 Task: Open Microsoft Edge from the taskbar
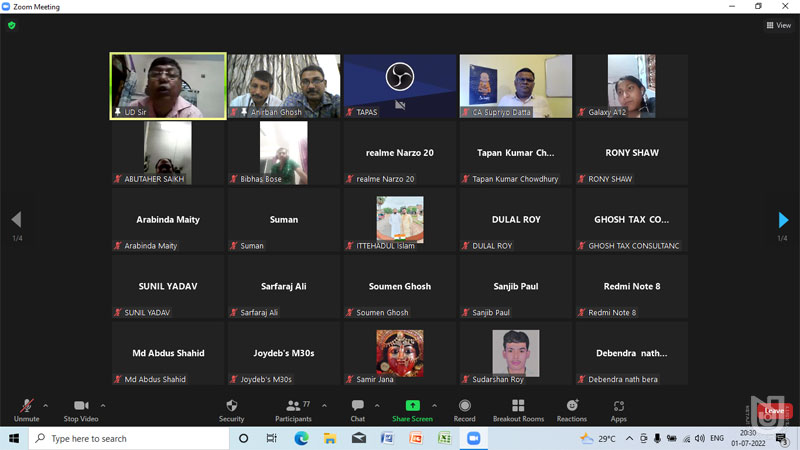(x=301, y=438)
